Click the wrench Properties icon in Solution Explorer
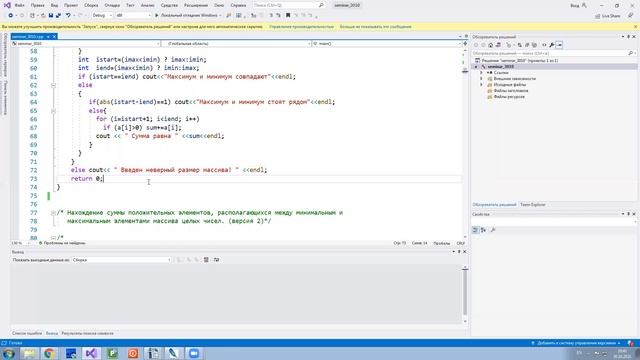 click(551, 45)
